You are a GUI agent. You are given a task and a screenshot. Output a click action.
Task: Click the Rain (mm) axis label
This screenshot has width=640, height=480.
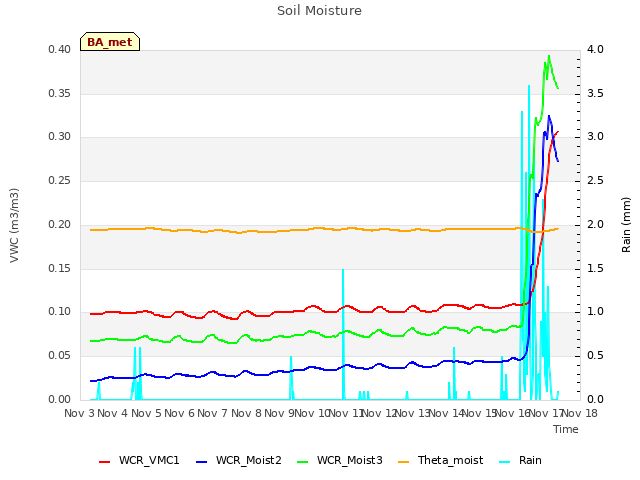tap(626, 225)
